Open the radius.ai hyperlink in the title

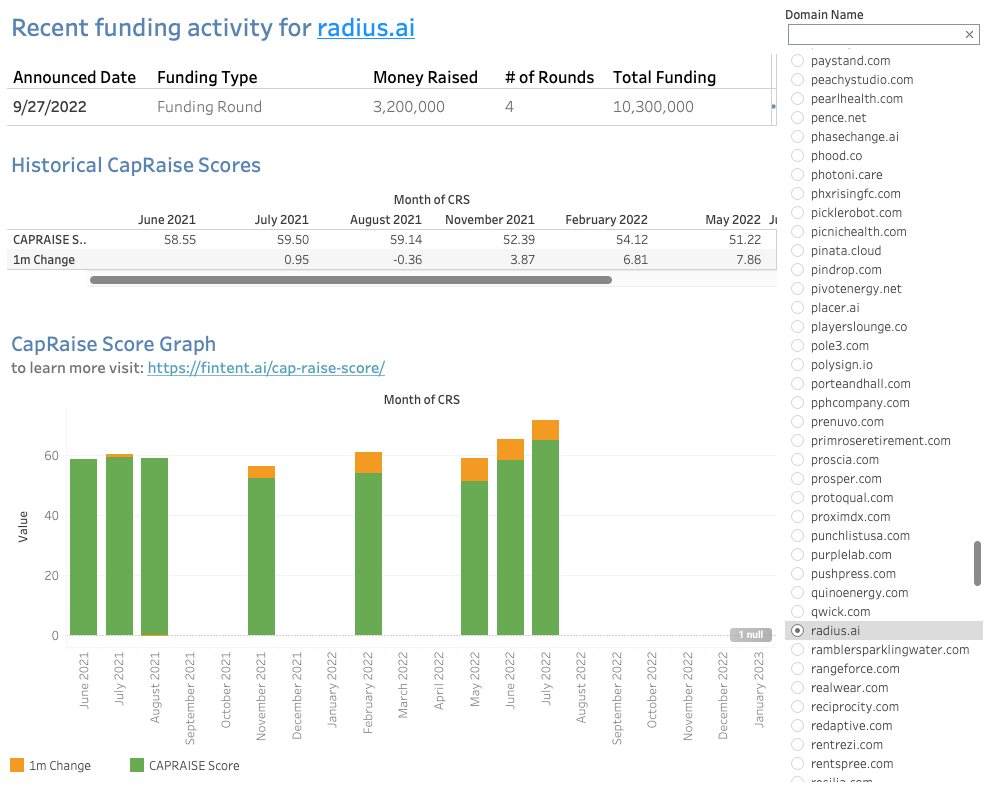click(366, 28)
